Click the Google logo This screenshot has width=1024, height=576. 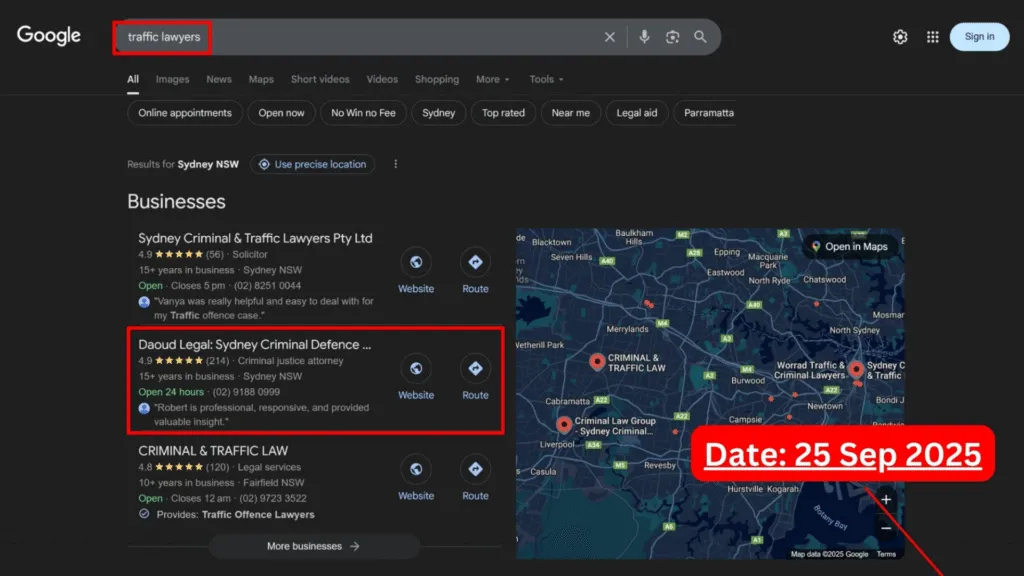pyautogui.click(x=48, y=36)
